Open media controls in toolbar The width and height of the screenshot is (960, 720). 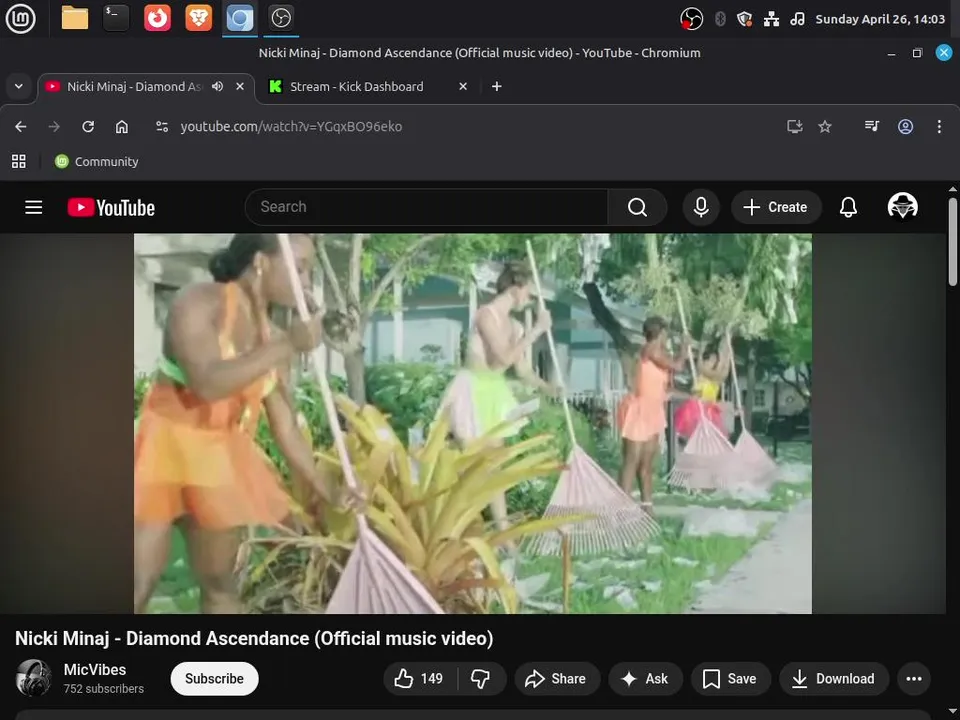(x=872, y=127)
